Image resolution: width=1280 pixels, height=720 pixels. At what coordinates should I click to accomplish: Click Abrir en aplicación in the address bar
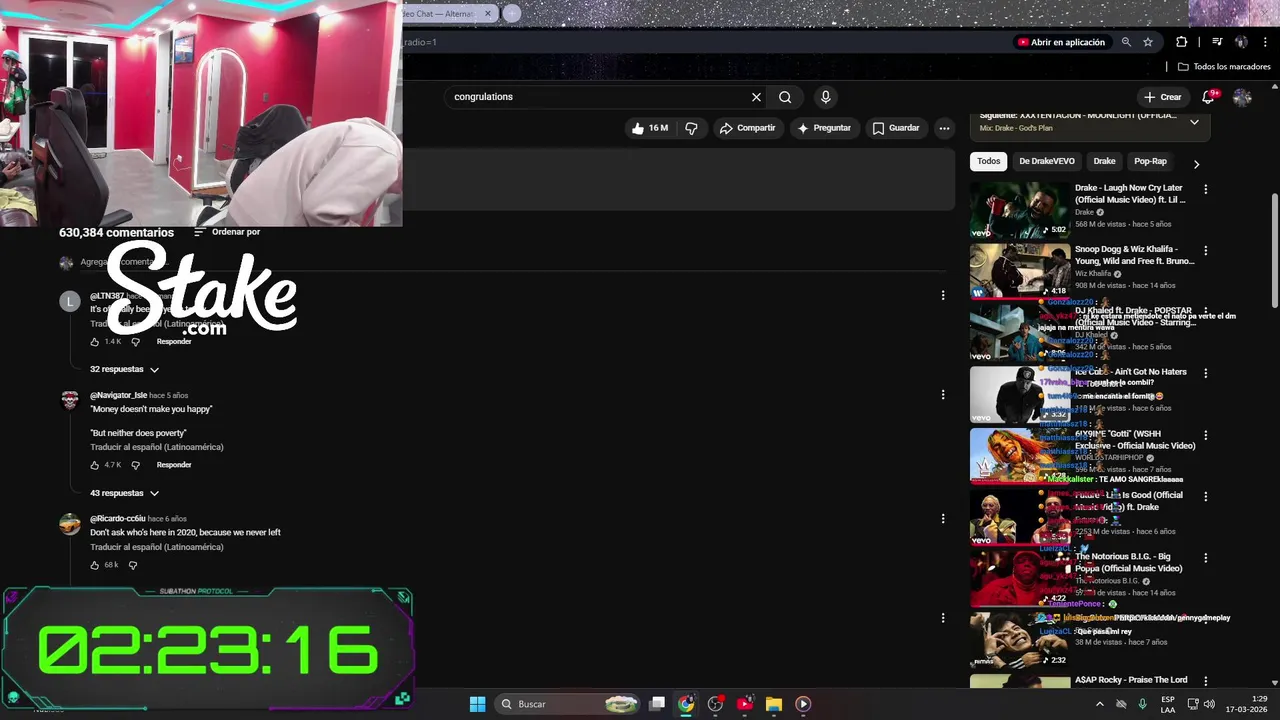click(1061, 42)
